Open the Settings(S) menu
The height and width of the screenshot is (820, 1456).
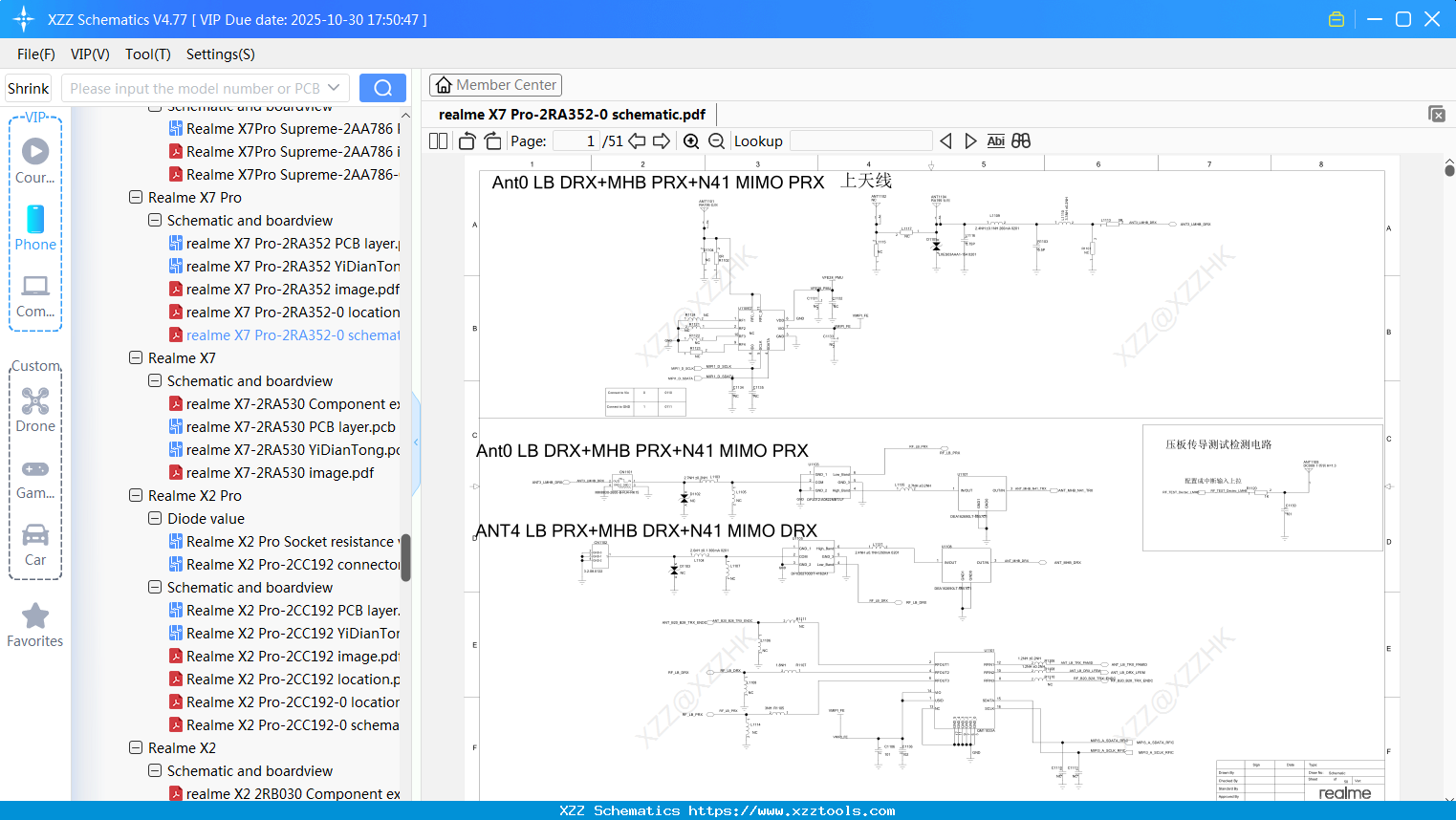point(221,54)
